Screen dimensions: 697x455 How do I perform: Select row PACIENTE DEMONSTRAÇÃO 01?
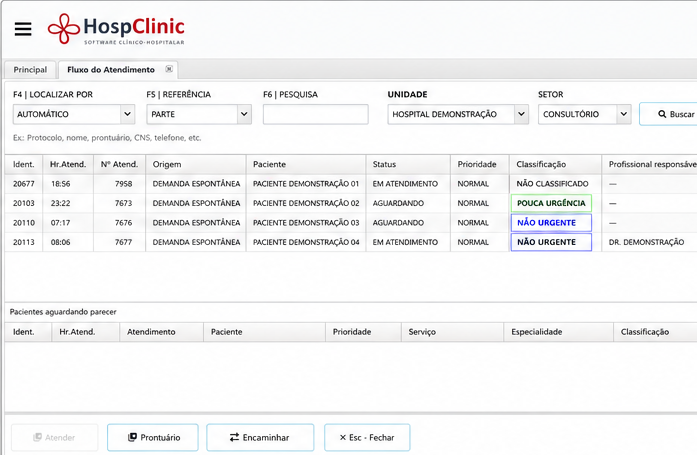point(351,184)
